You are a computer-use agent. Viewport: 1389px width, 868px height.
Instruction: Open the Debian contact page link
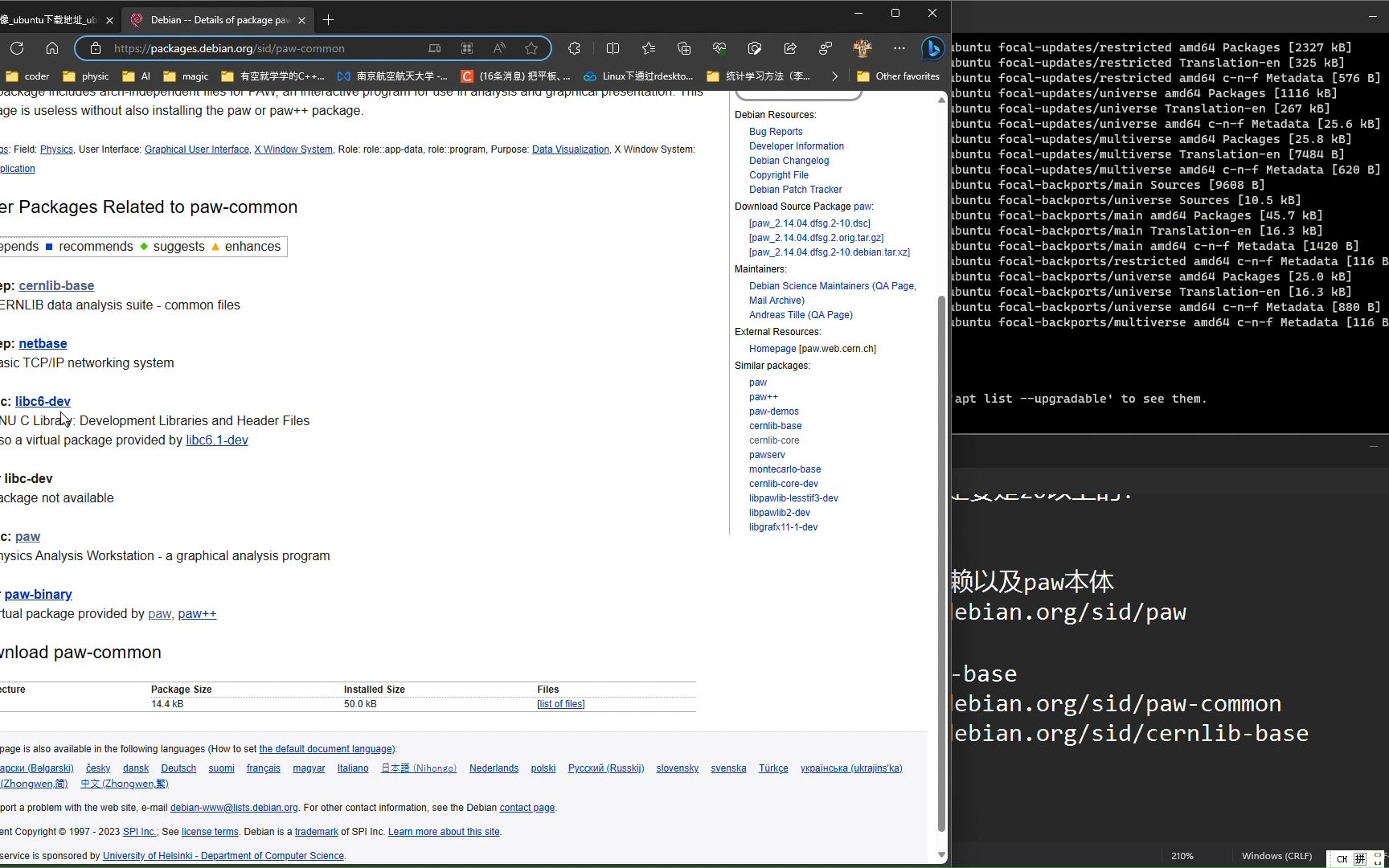click(527, 808)
